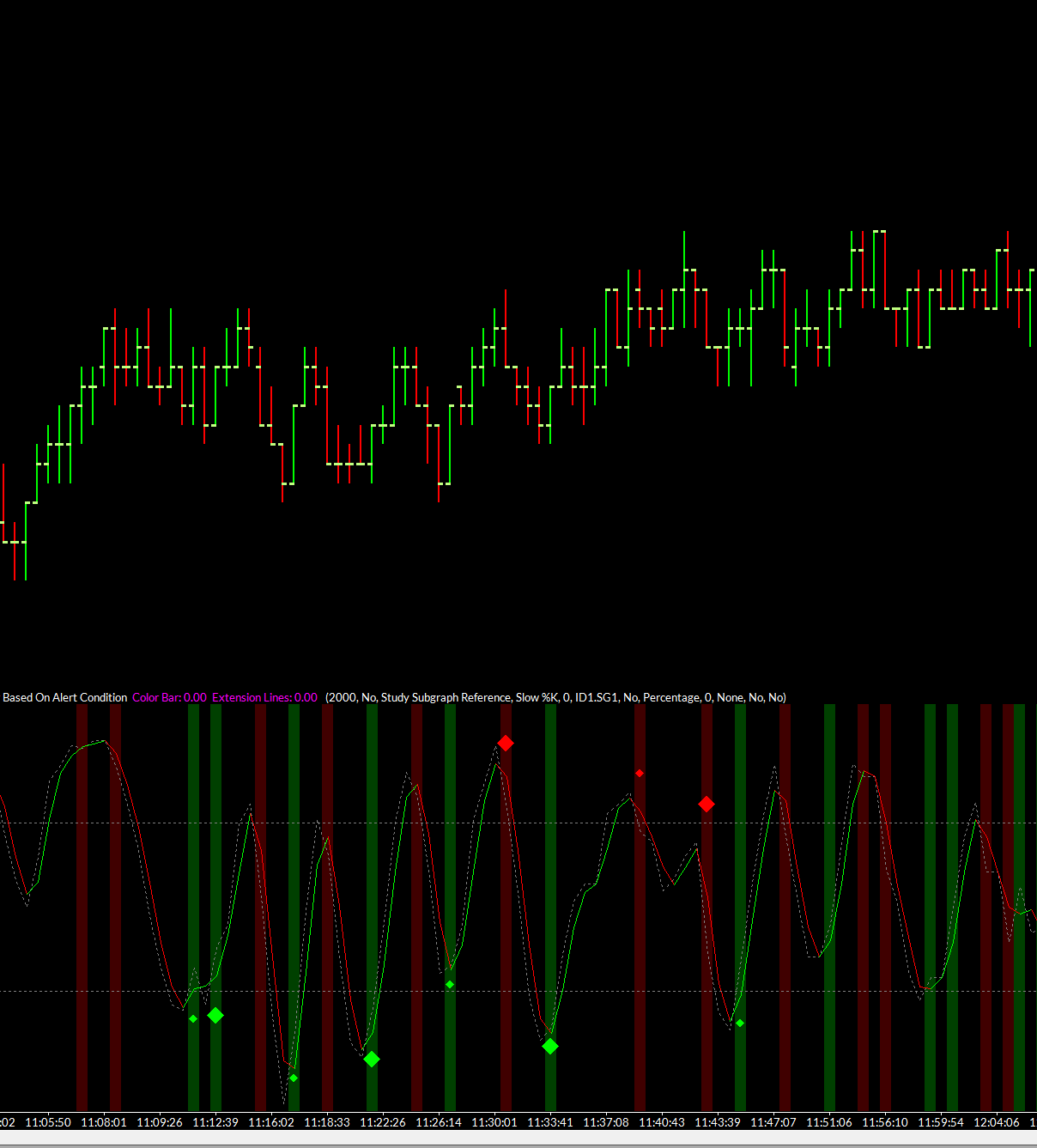
Task: Click the 11:26:14 time axis label
Action: tap(439, 1122)
